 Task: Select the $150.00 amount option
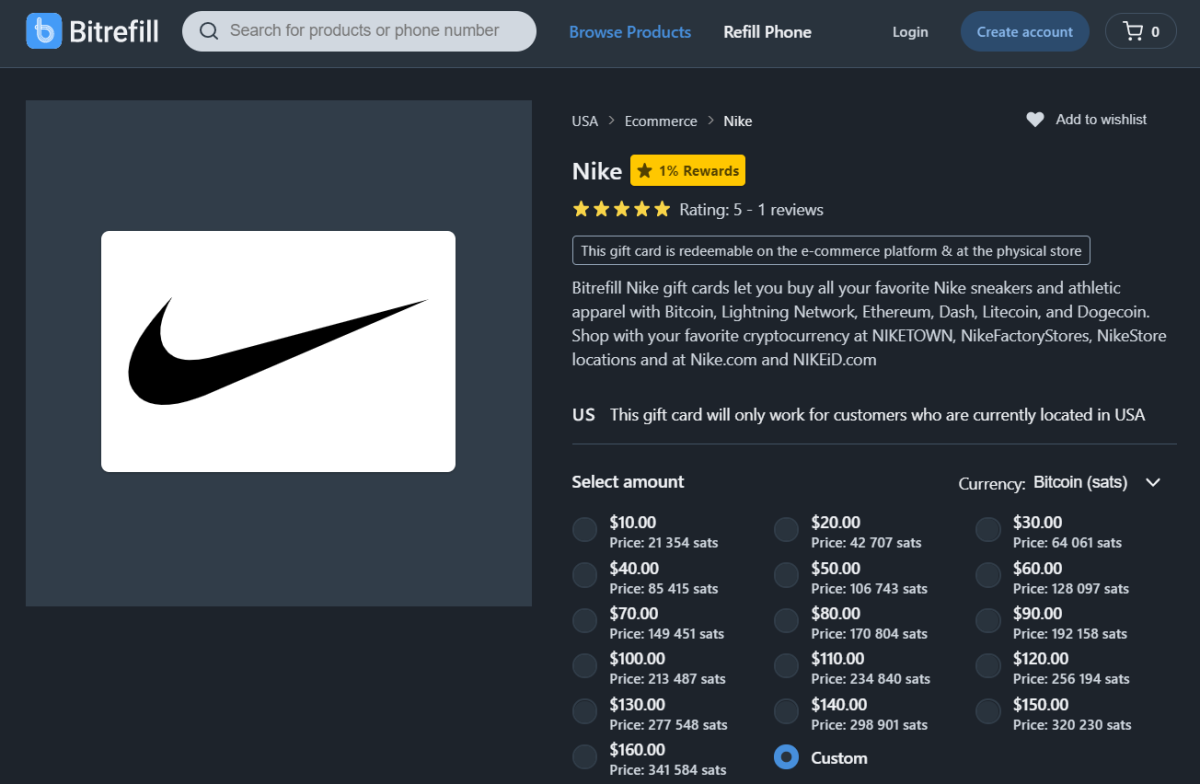click(987, 711)
